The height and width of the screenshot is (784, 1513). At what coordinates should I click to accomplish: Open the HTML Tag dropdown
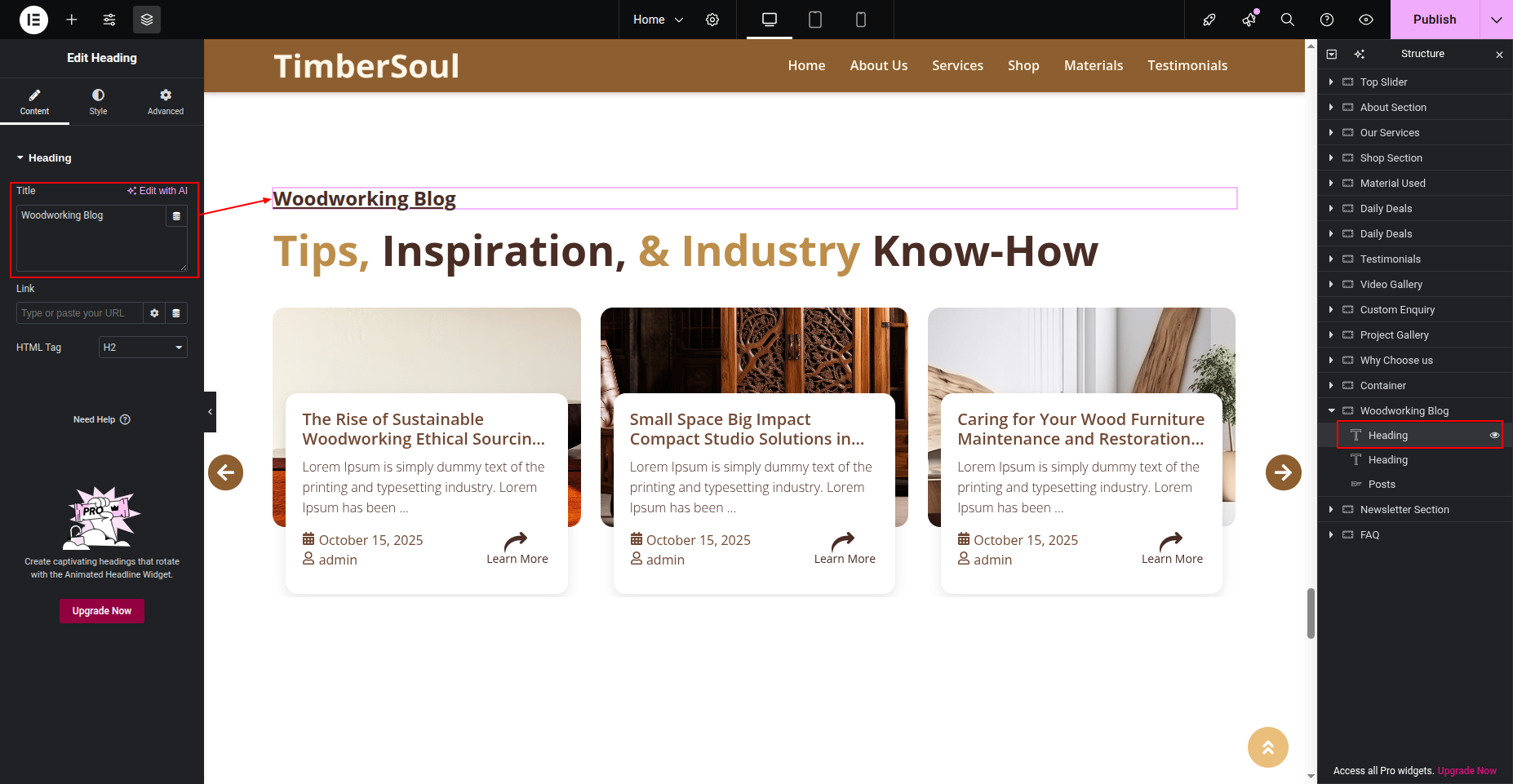(143, 348)
